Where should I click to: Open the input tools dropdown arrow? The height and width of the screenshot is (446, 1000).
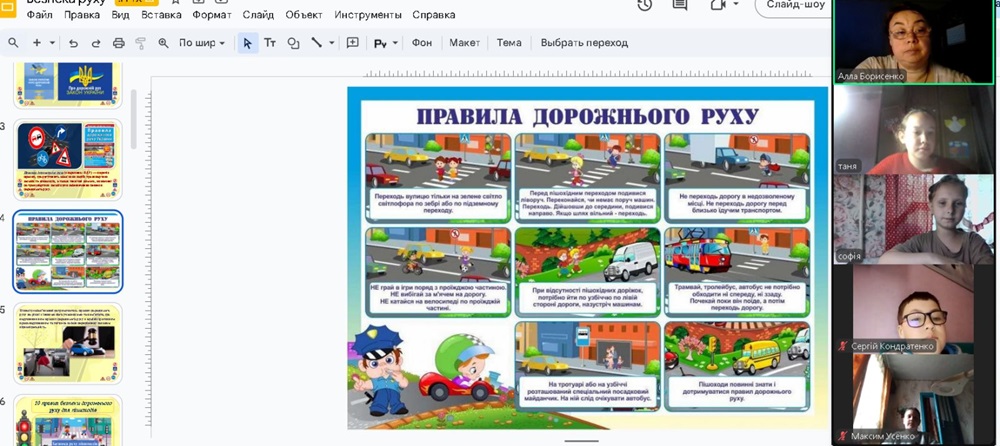(x=395, y=43)
